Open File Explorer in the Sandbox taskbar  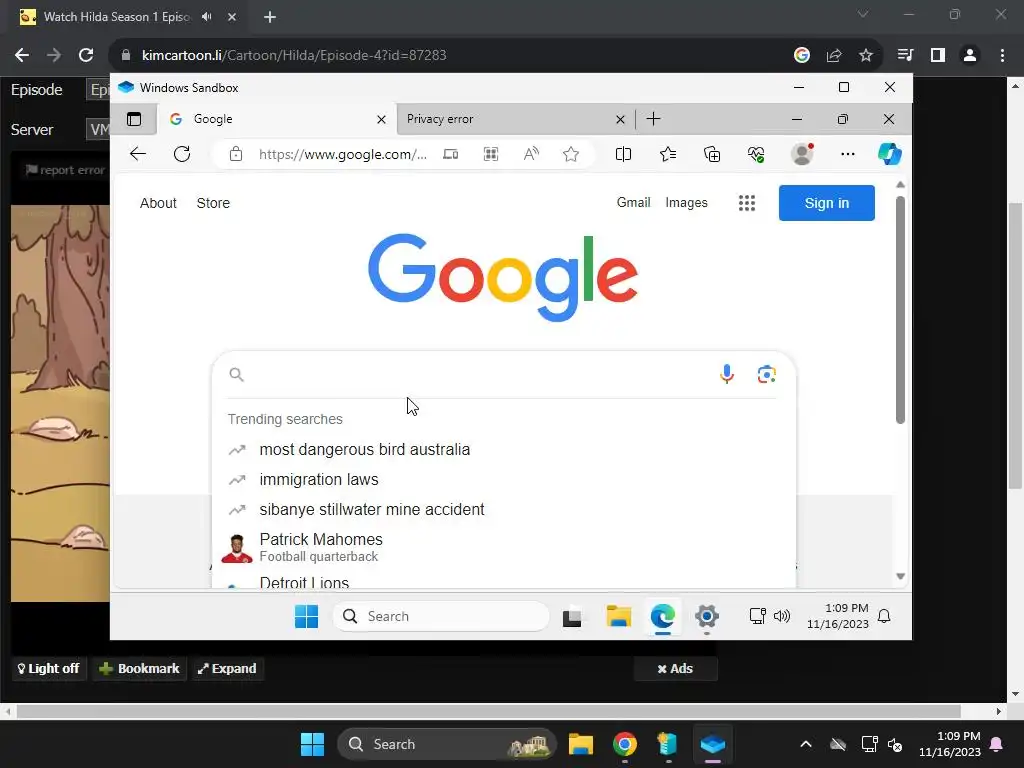point(618,616)
